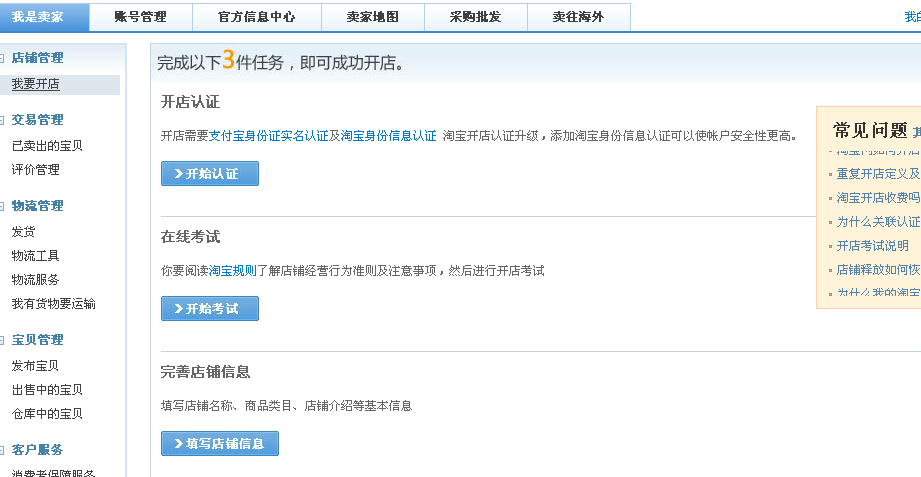Click 发布宝贝 in the sidebar
This screenshot has width=921, height=477.
click(x=35, y=366)
